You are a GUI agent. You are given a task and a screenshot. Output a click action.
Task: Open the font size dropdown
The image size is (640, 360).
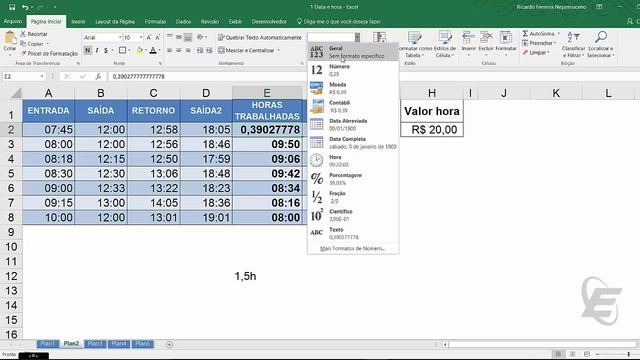[141, 37]
